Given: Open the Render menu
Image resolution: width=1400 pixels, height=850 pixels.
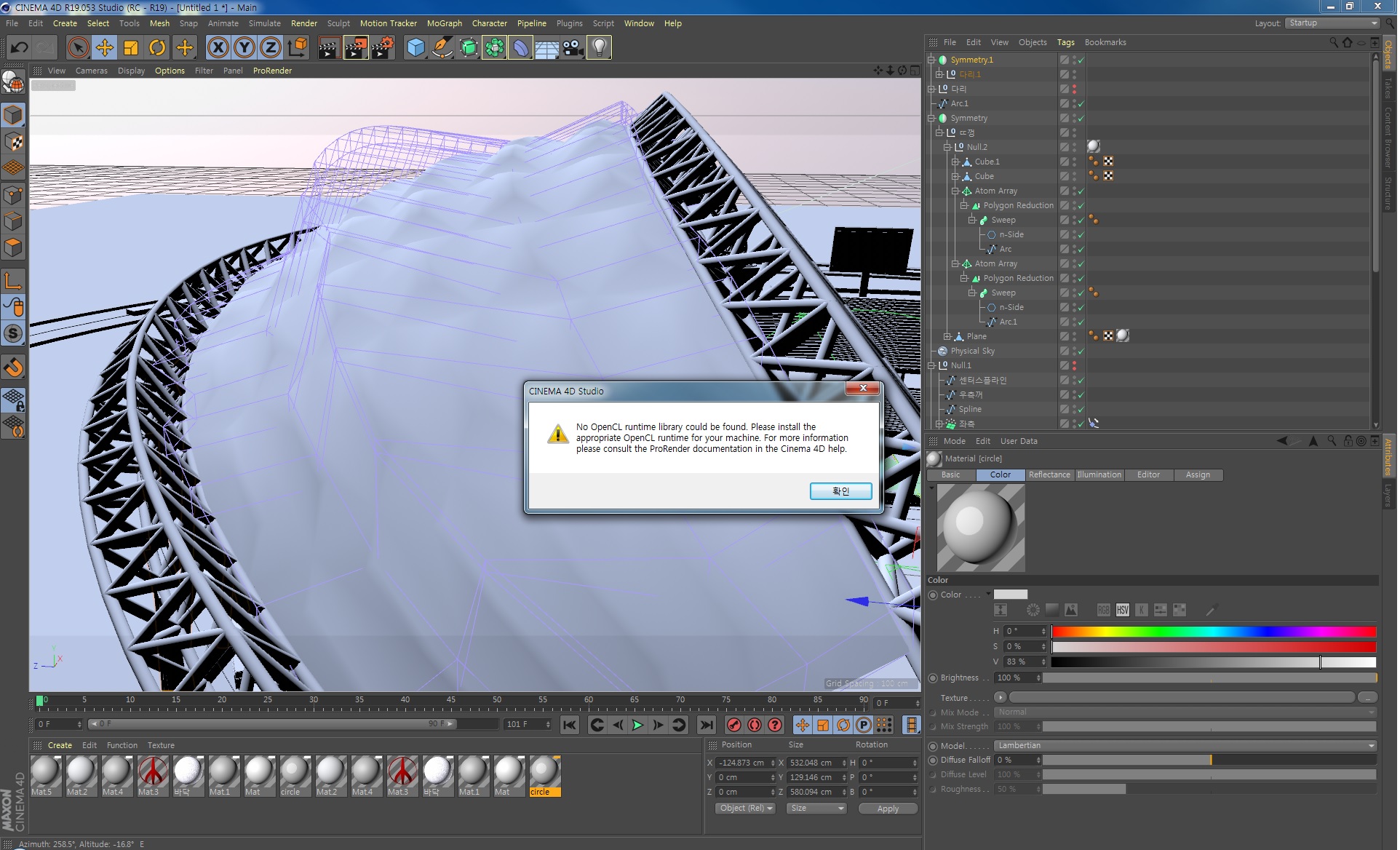Looking at the screenshot, I should (x=303, y=23).
